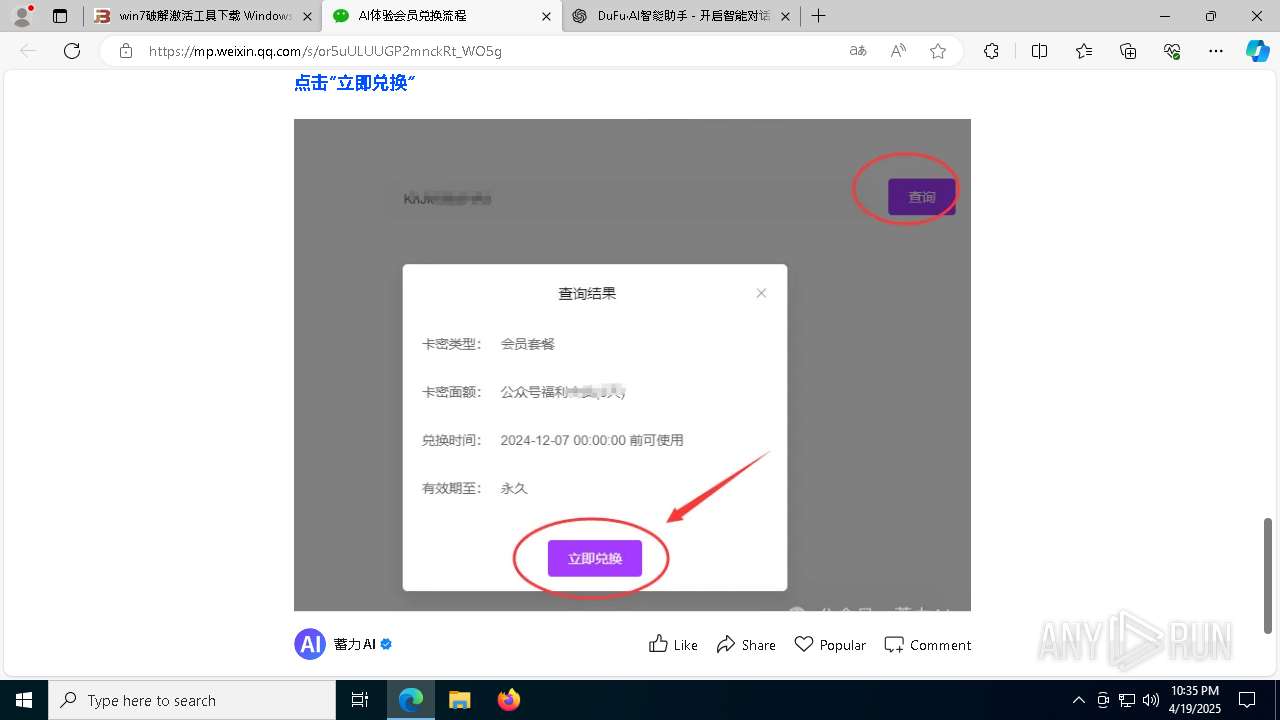The height and width of the screenshot is (720, 1280).
Task: Refresh the current page
Action: click(x=72, y=51)
